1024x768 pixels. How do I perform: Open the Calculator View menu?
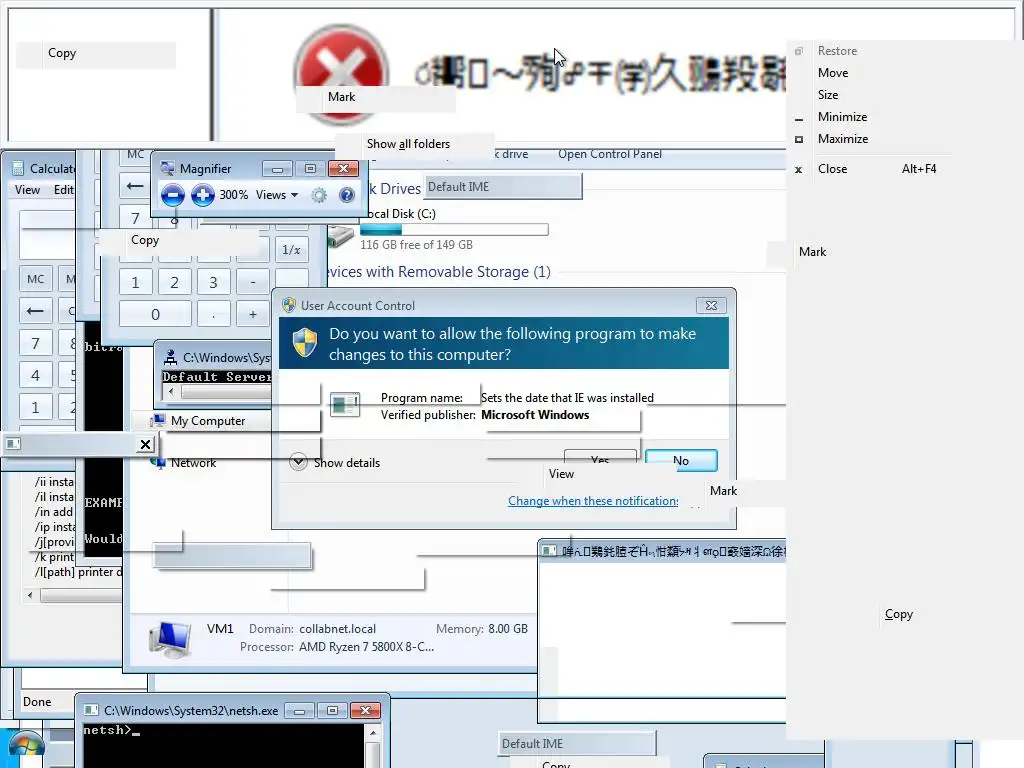27,189
